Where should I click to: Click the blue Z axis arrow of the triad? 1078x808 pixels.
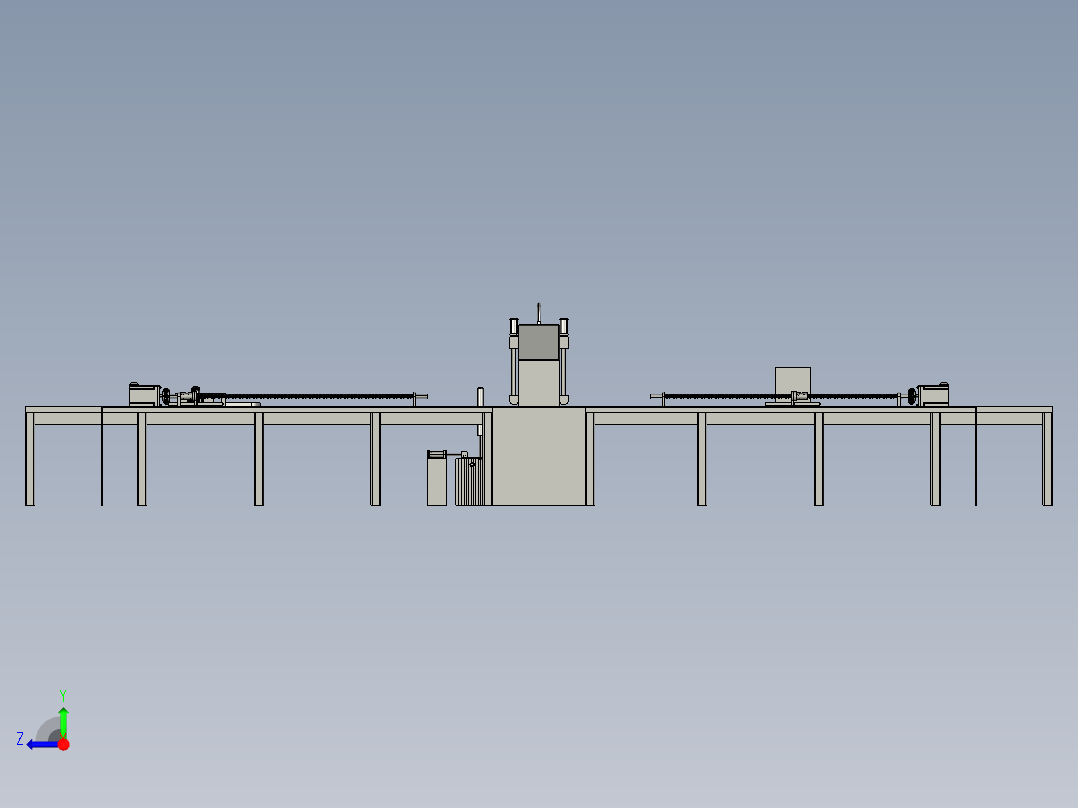(x=43, y=744)
